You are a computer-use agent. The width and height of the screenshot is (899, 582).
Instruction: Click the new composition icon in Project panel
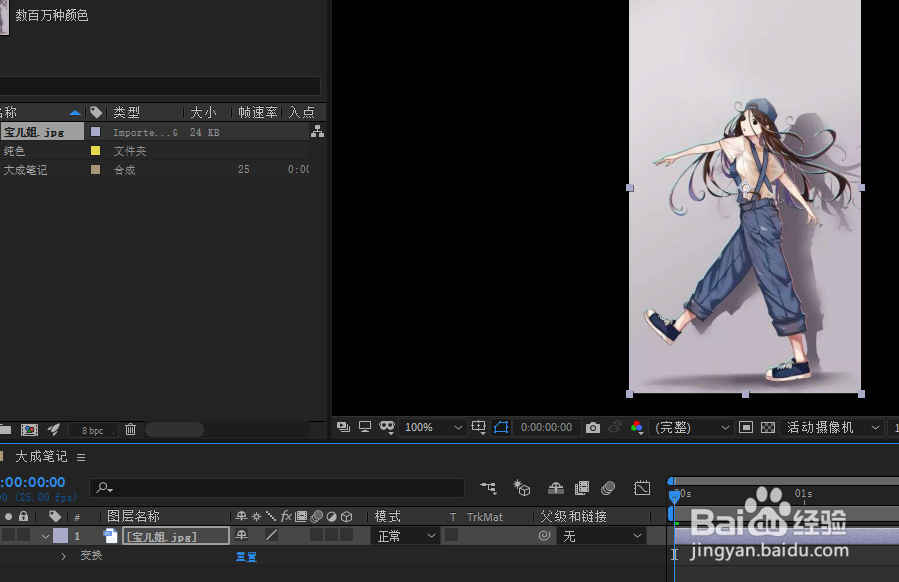click(29, 429)
